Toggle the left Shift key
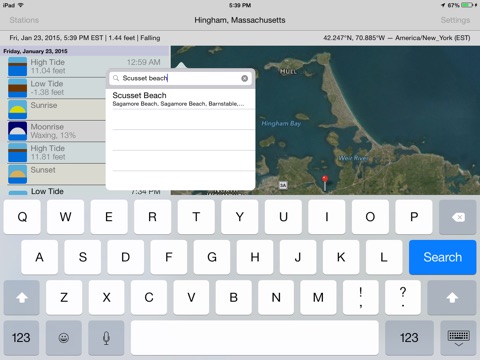 click(x=22, y=298)
